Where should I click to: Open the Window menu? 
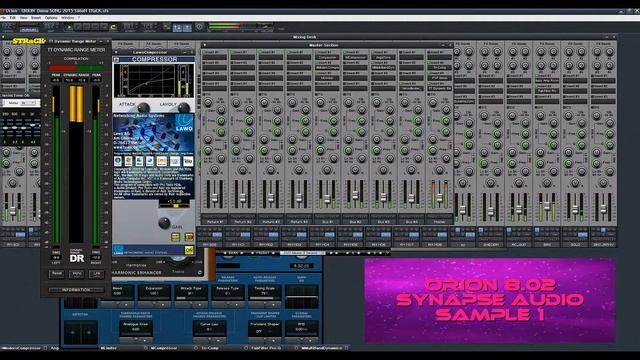pyautogui.click(x=67, y=18)
